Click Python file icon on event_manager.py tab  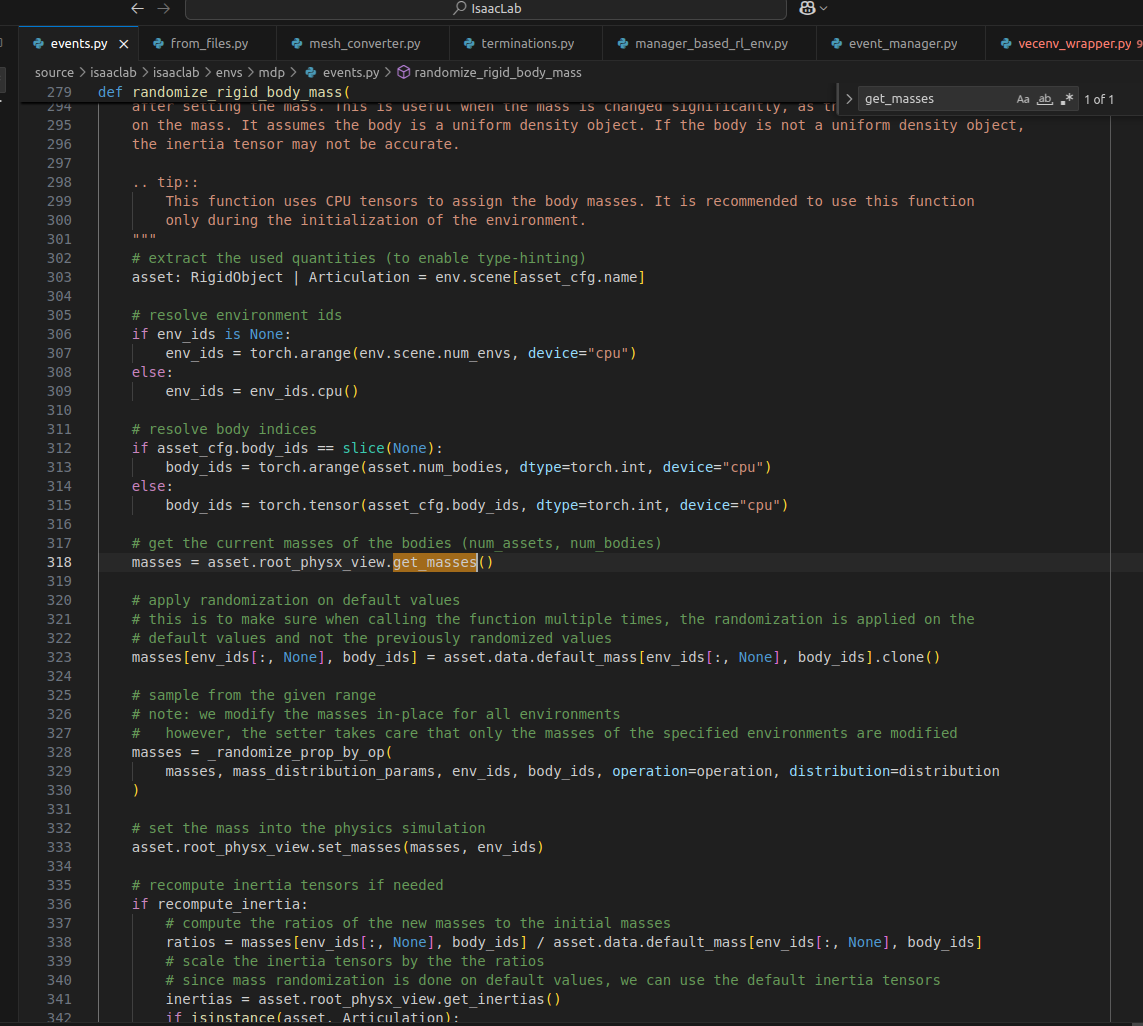point(836,44)
